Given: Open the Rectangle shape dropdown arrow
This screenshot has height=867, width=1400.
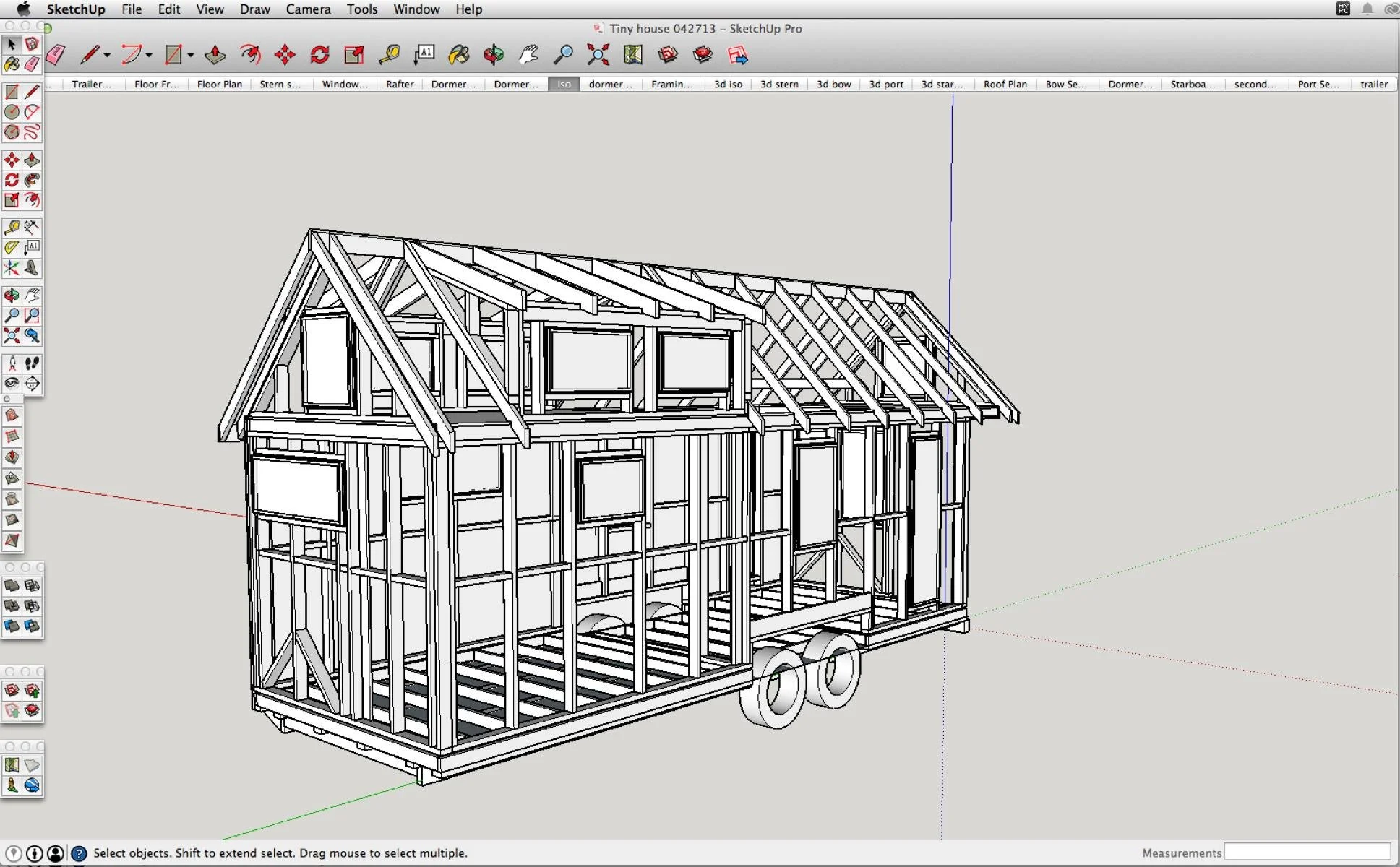Looking at the screenshot, I should (191, 56).
